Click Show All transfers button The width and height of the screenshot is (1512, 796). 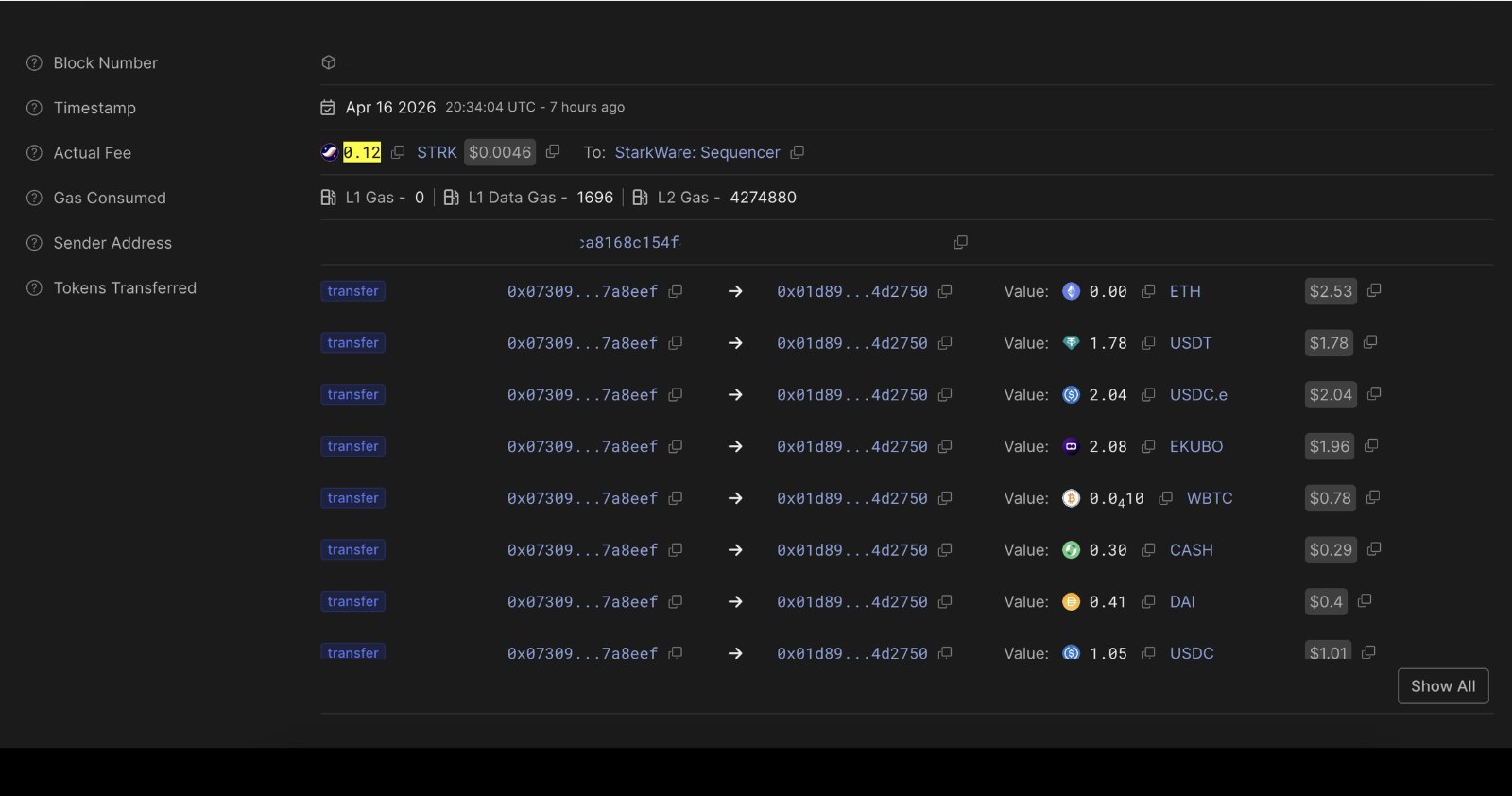coord(1442,686)
